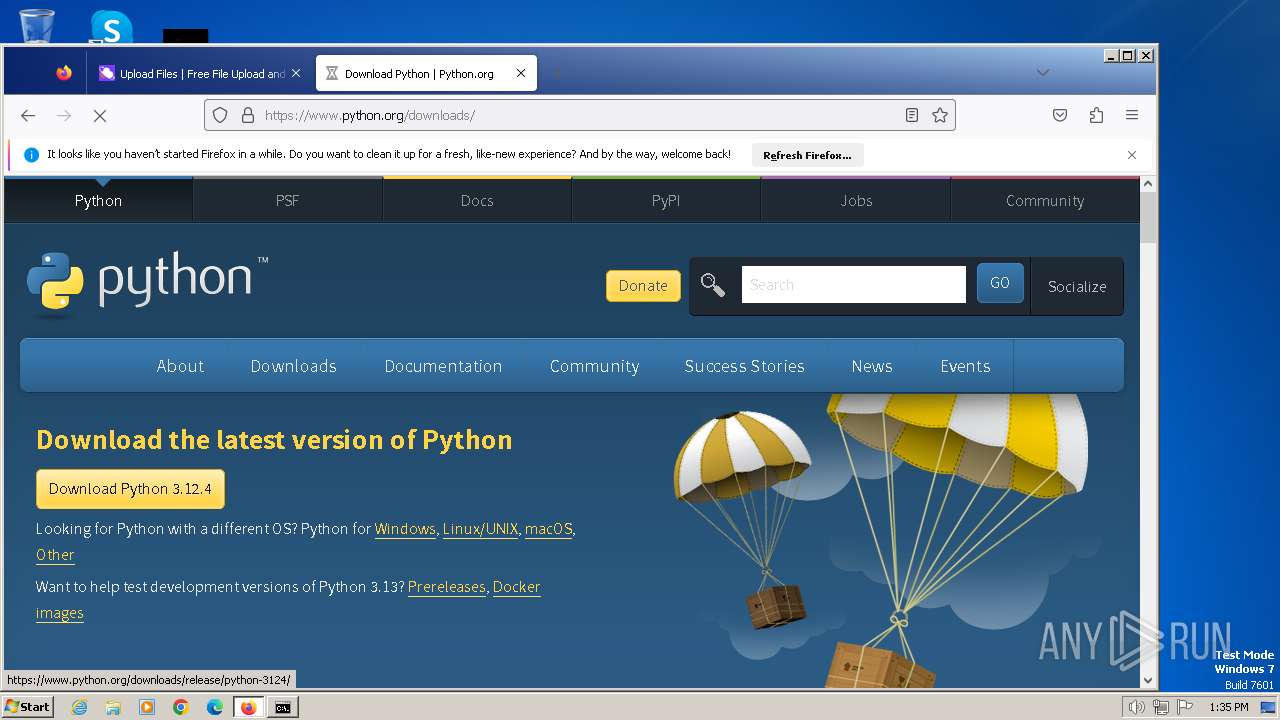
Task: Open the List all tabs dropdown arrow
Action: (1043, 73)
